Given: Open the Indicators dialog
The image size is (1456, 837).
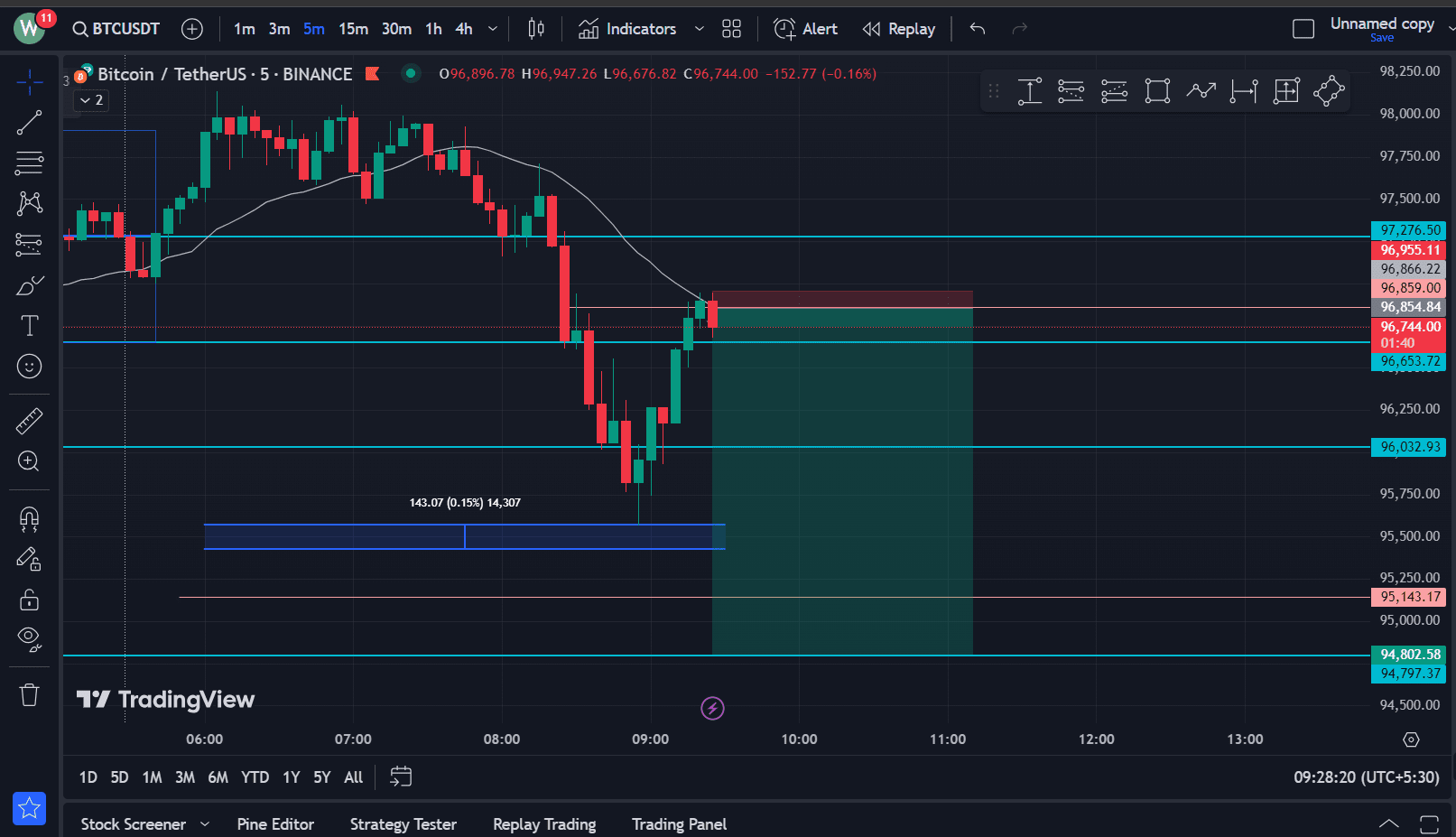Looking at the screenshot, I should (627, 29).
